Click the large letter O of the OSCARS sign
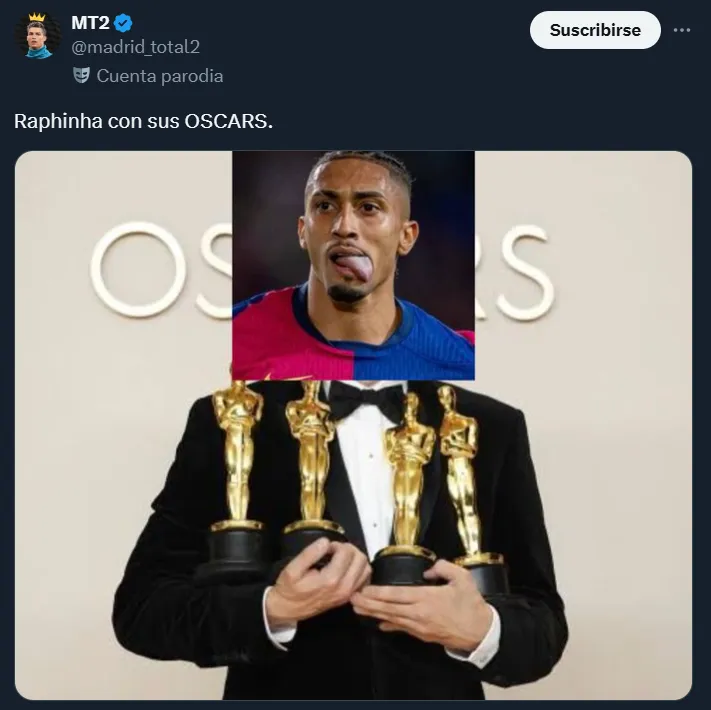 click(x=138, y=269)
